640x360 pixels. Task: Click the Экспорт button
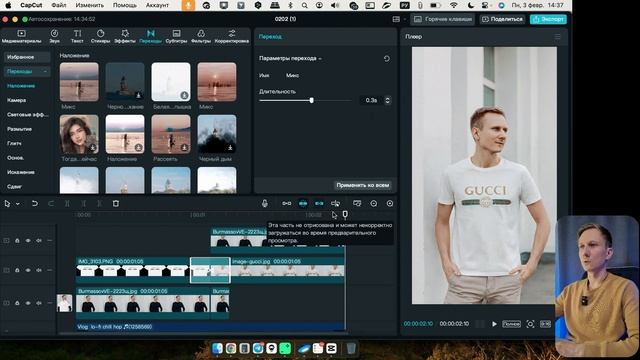(x=549, y=19)
